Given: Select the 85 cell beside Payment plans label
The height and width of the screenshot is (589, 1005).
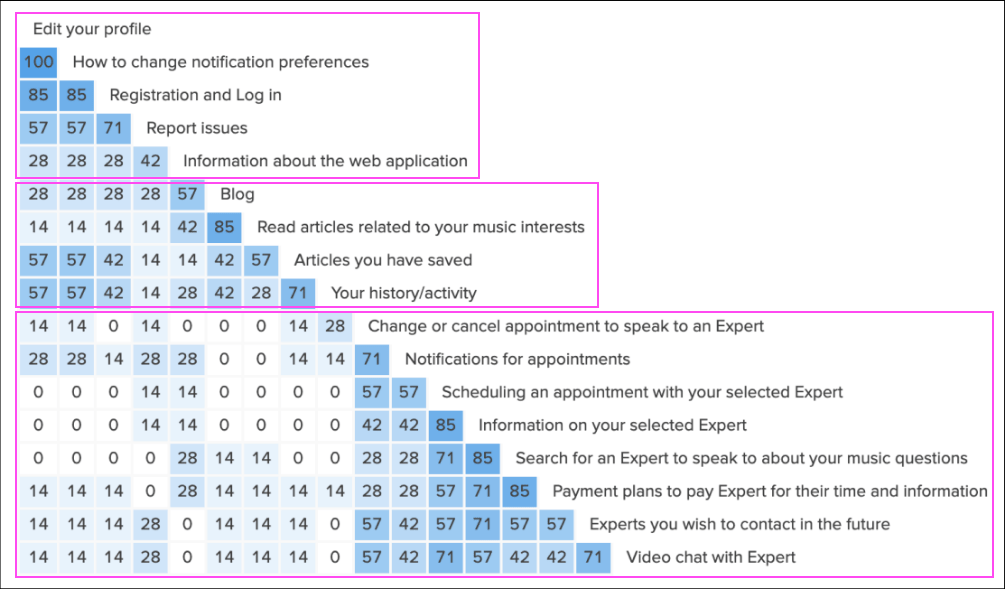Looking at the screenshot, I should pyautogui.click(x=519, y=491).
